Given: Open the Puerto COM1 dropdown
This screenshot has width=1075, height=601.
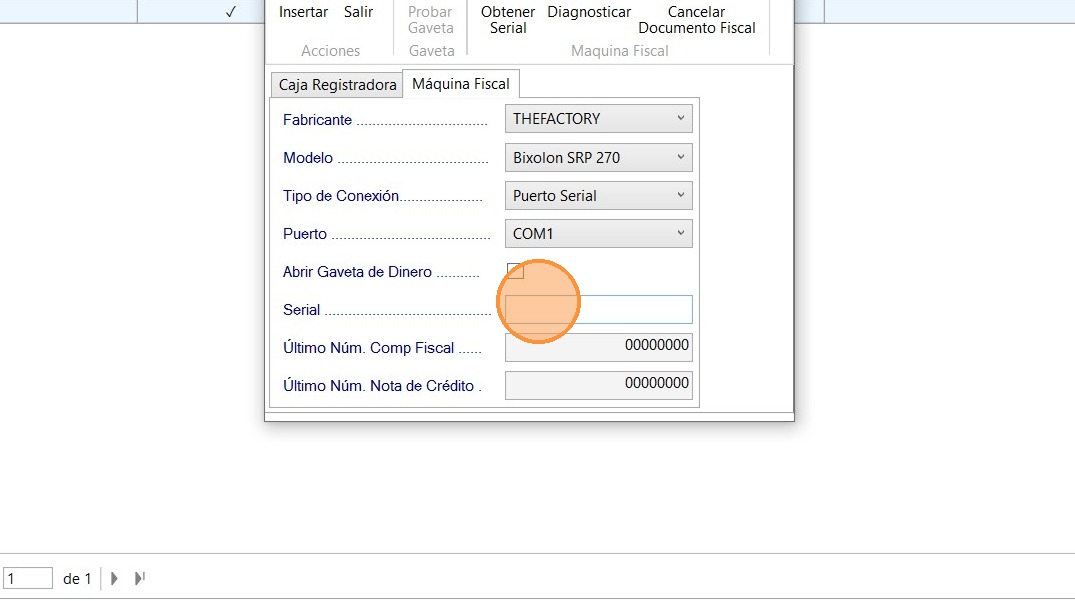Looking at the screenshot, I should click(x=599, y=234).
